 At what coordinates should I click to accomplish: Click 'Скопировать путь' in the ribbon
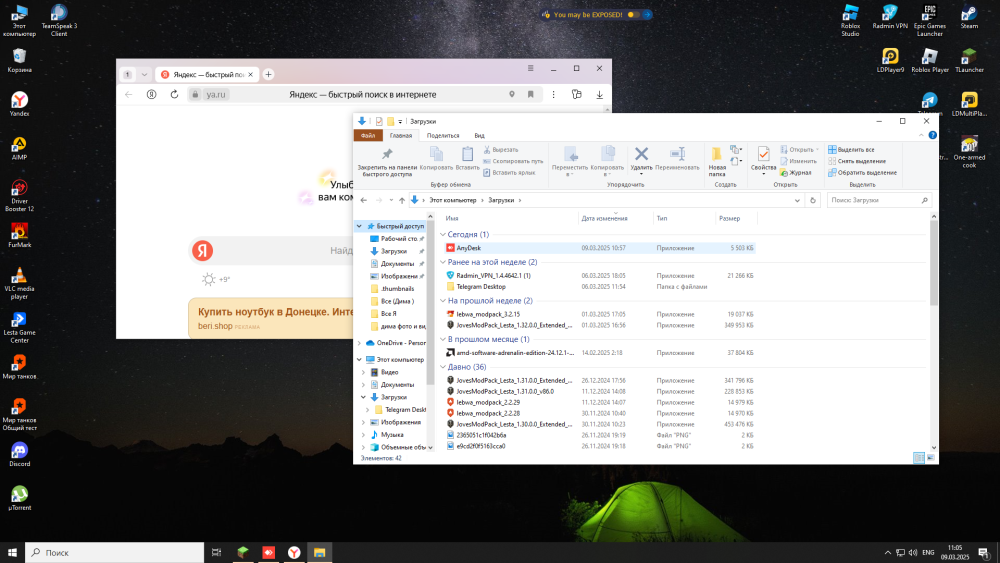click(513, 161)
